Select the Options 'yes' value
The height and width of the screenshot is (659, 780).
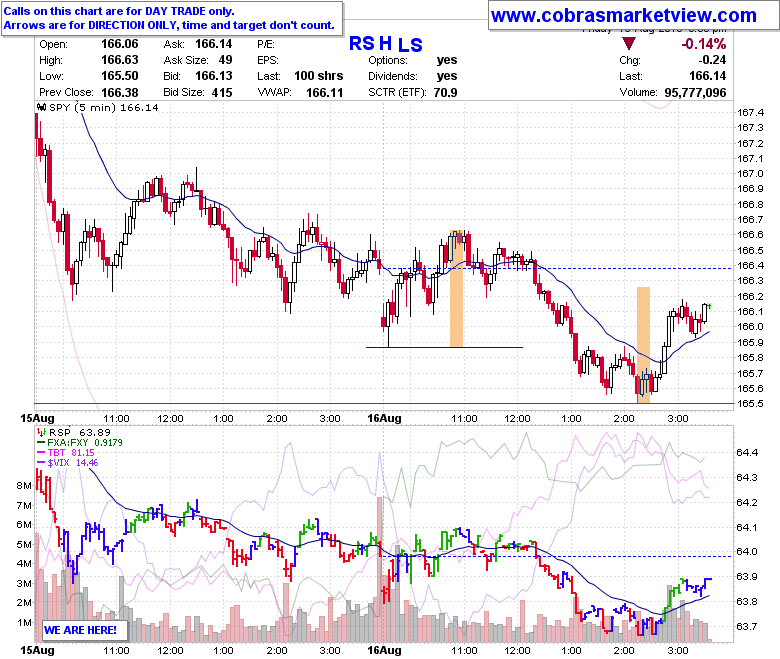[447, 60]
